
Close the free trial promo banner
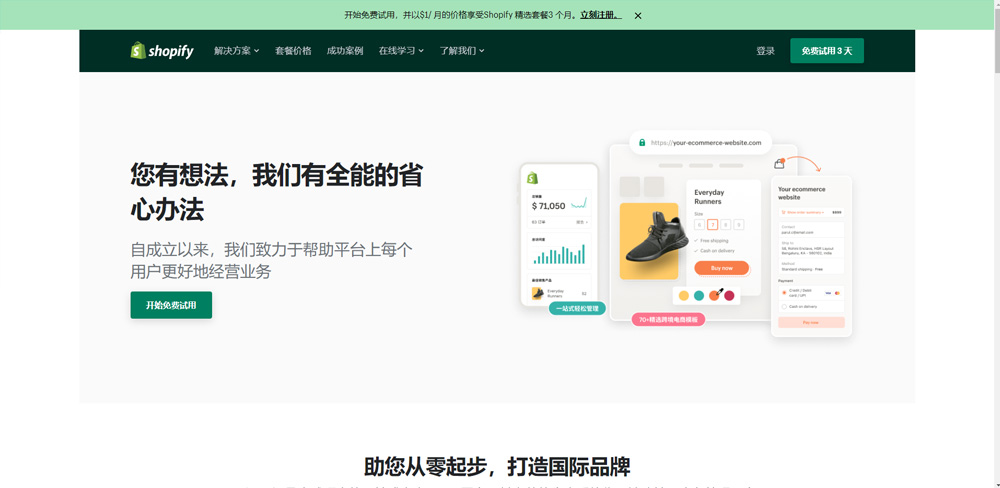point(638,16)
